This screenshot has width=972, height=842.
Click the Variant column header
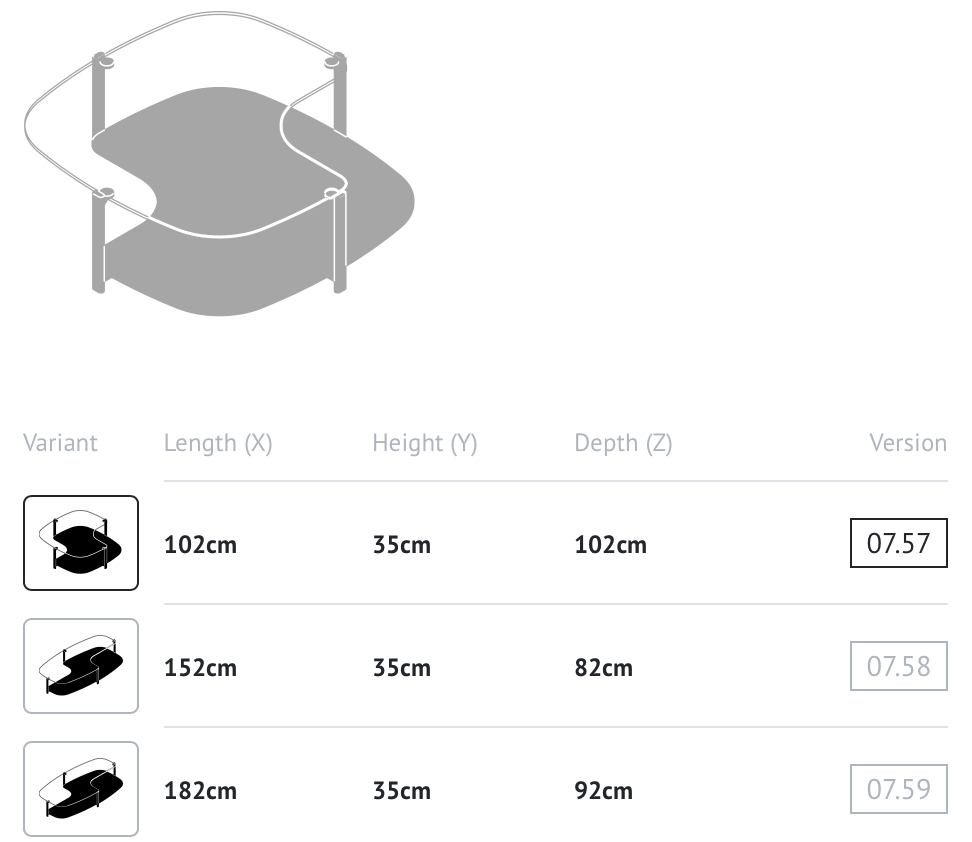60,443
